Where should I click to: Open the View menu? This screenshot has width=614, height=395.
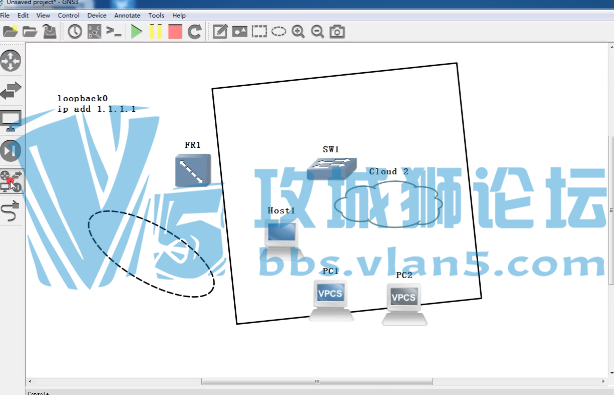[43, 16]
